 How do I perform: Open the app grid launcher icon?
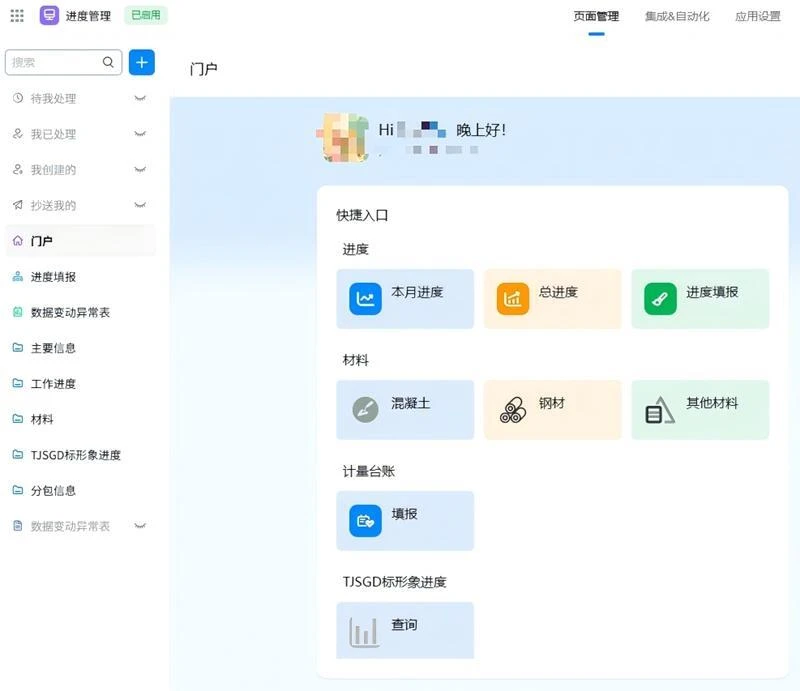[x=17, y=16]
